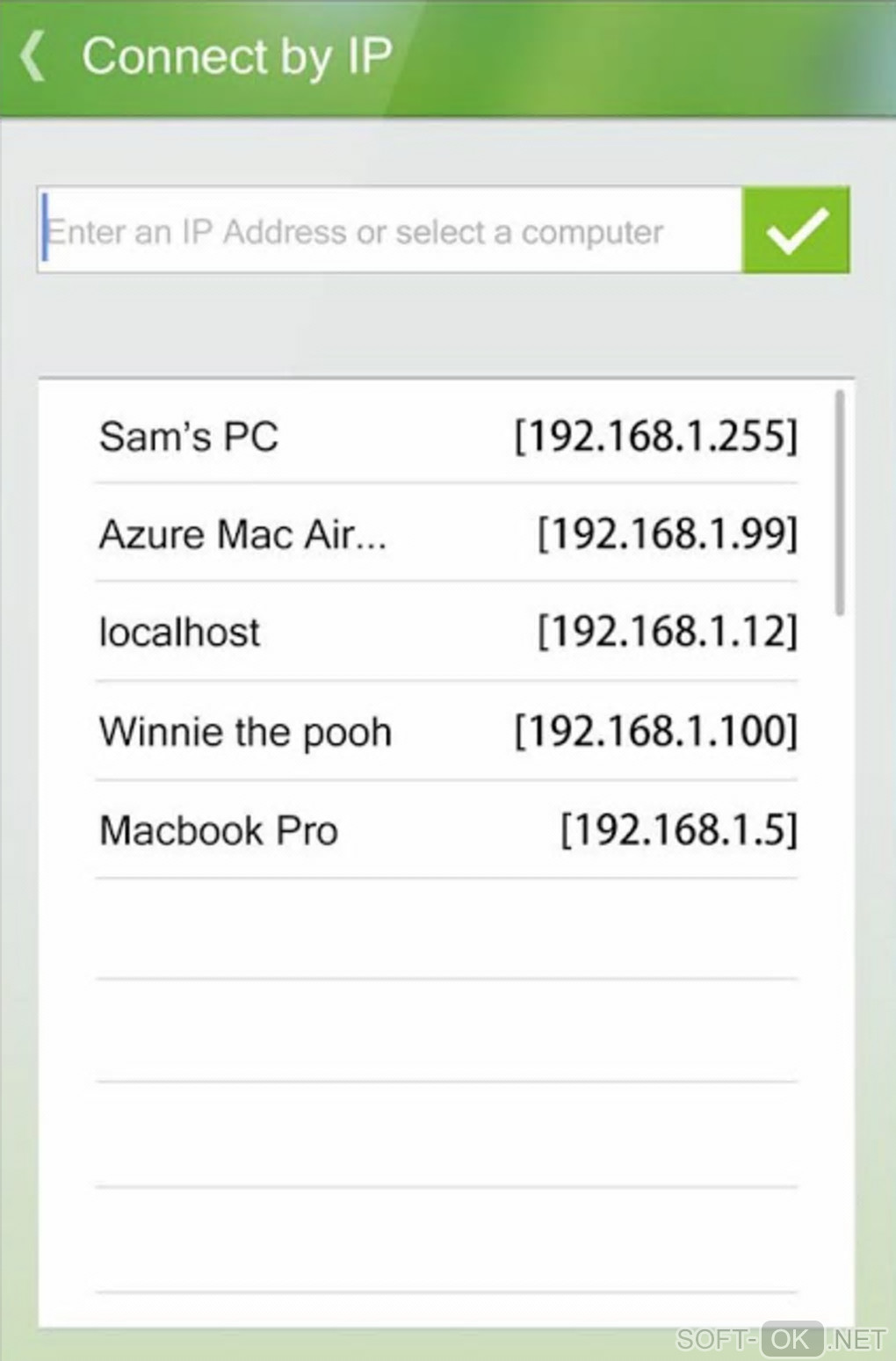Click the second empty row below Macbook Pro
The width and height of the screenshot is (896, 1361).
[x=446, y=1031]
